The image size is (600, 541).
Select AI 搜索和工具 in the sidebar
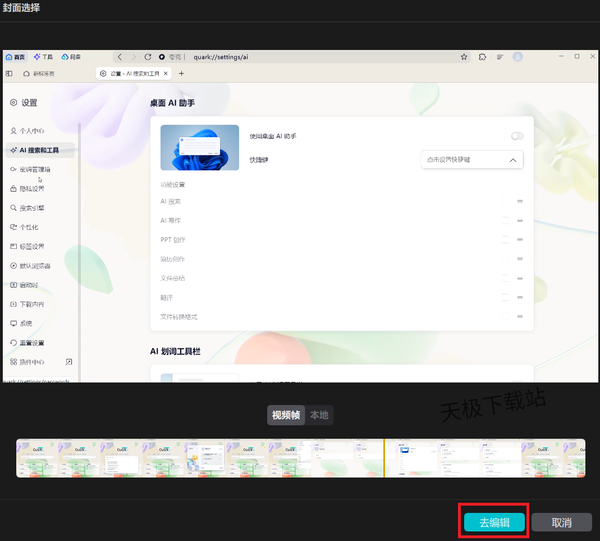[x=38, y=150]
